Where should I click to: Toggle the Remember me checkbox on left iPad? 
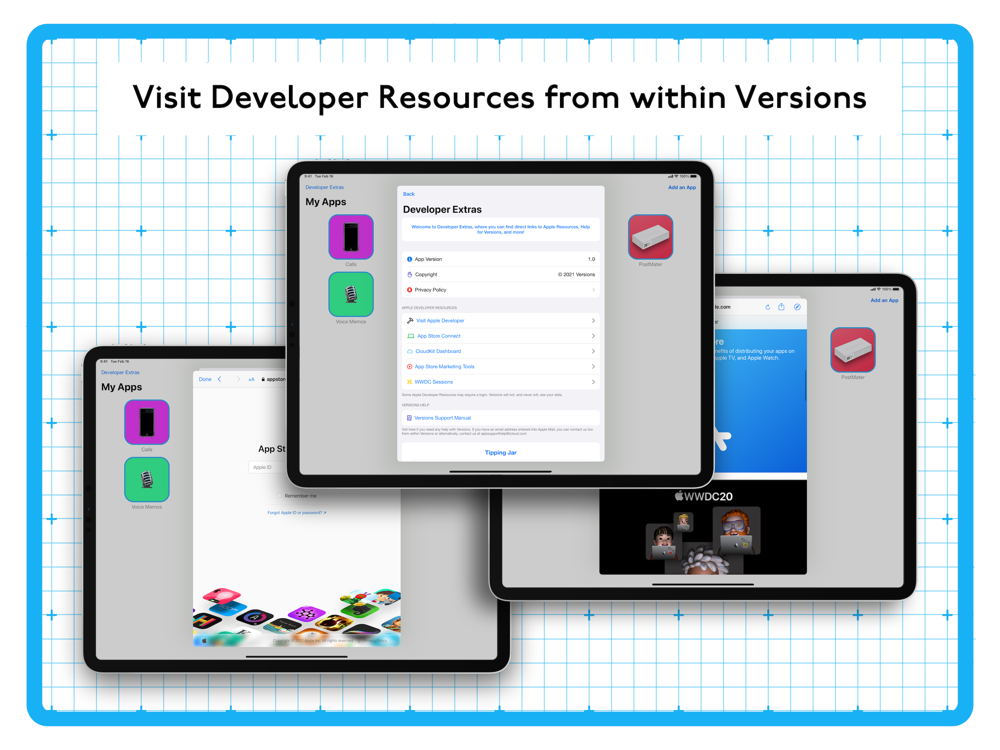point(280,496)
